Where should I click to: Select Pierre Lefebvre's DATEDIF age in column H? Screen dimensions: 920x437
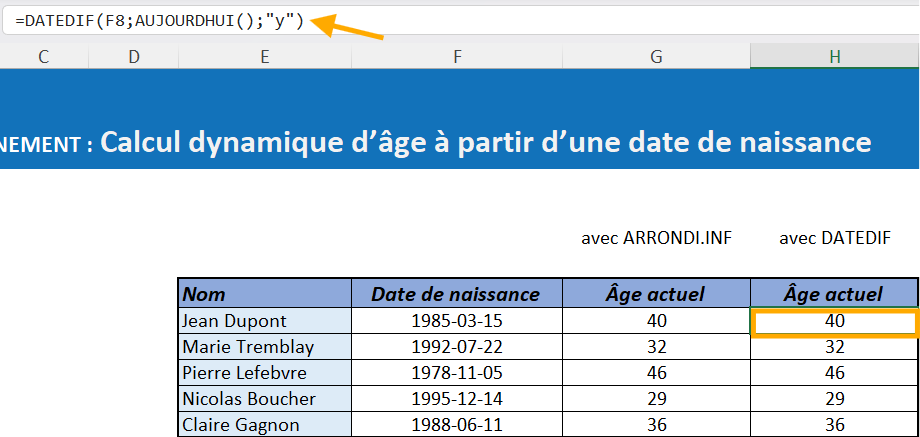[x=835, y=372]
